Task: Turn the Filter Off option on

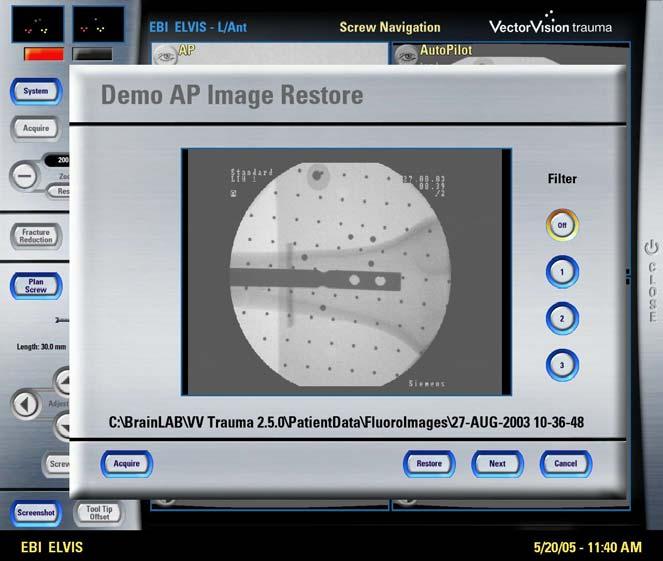Action: (x=562, y=225)
